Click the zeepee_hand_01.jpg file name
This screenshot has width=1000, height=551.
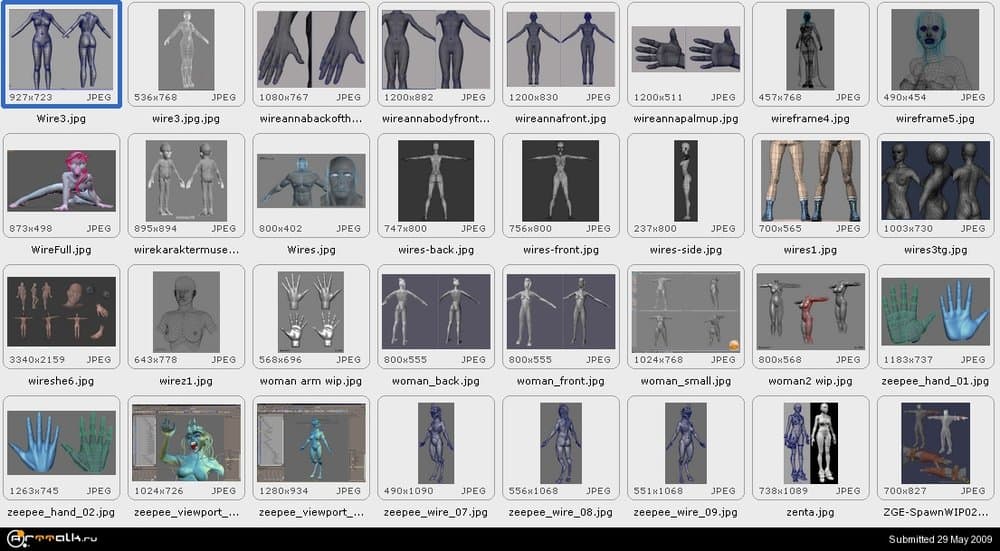(935, 381)
